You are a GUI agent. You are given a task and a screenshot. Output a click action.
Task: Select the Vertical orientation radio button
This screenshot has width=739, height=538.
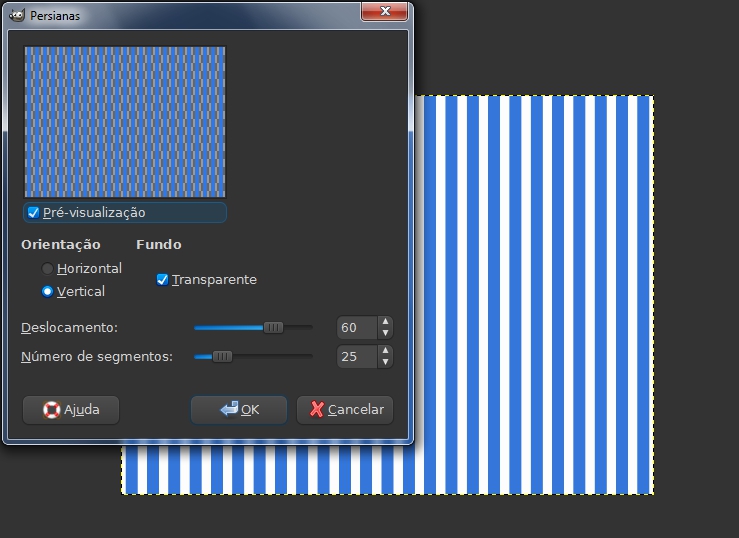[x=47, y=292]
